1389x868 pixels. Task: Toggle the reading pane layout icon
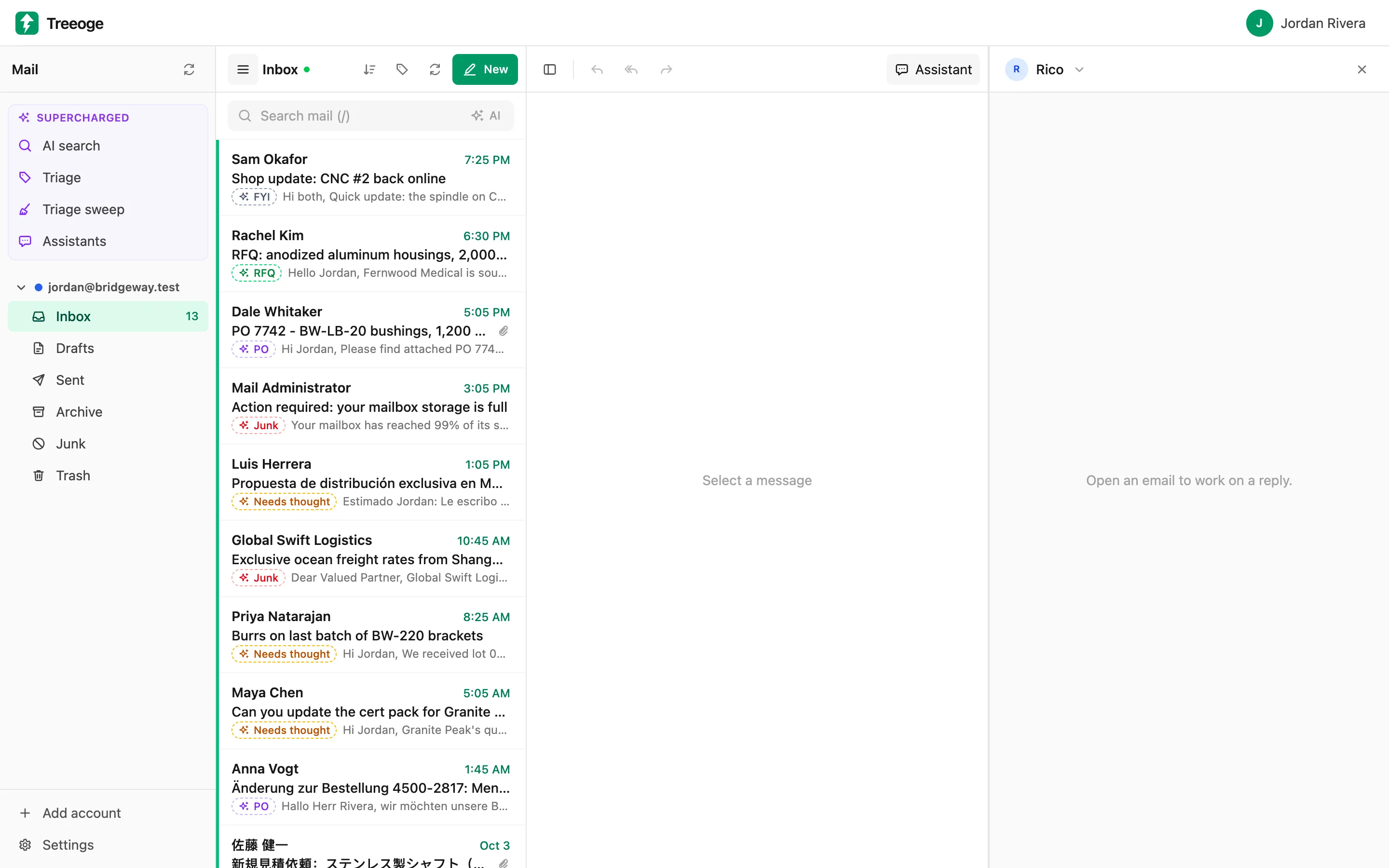(x=549, y=69)
